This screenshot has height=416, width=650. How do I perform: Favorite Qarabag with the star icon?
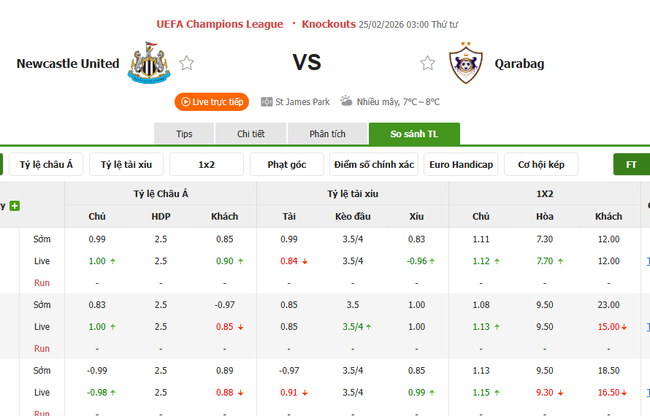(x=428, y=63)
